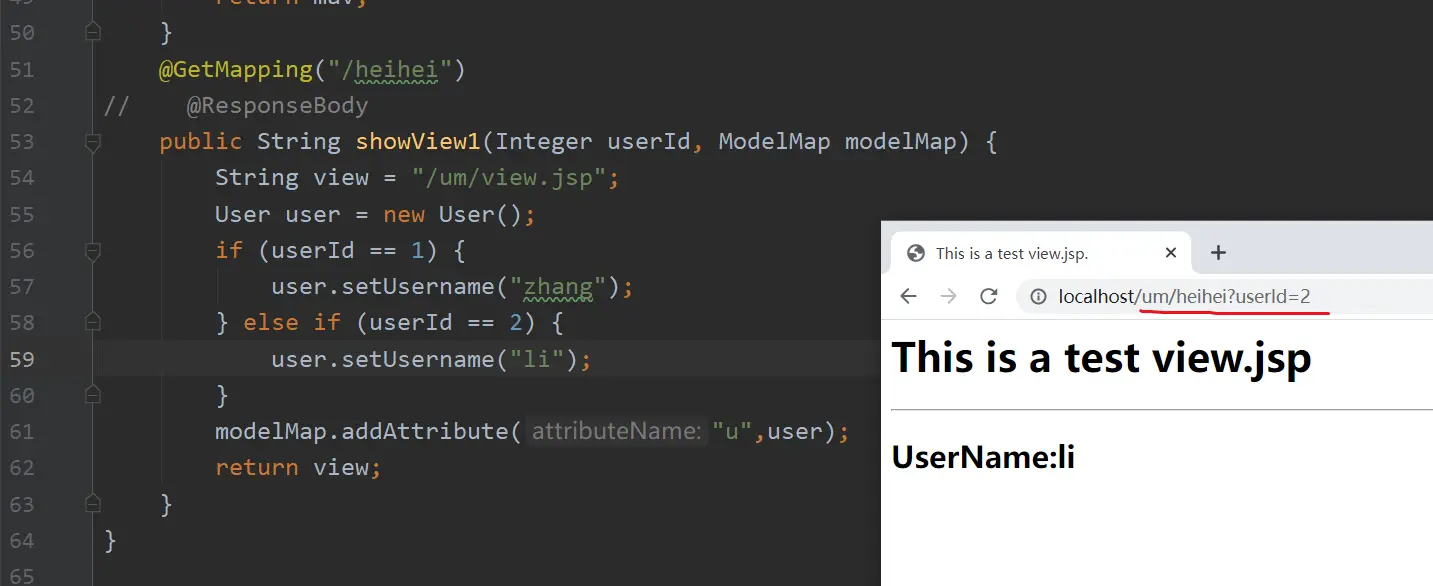Click the attributeName parameter hint

coord(616,431)
